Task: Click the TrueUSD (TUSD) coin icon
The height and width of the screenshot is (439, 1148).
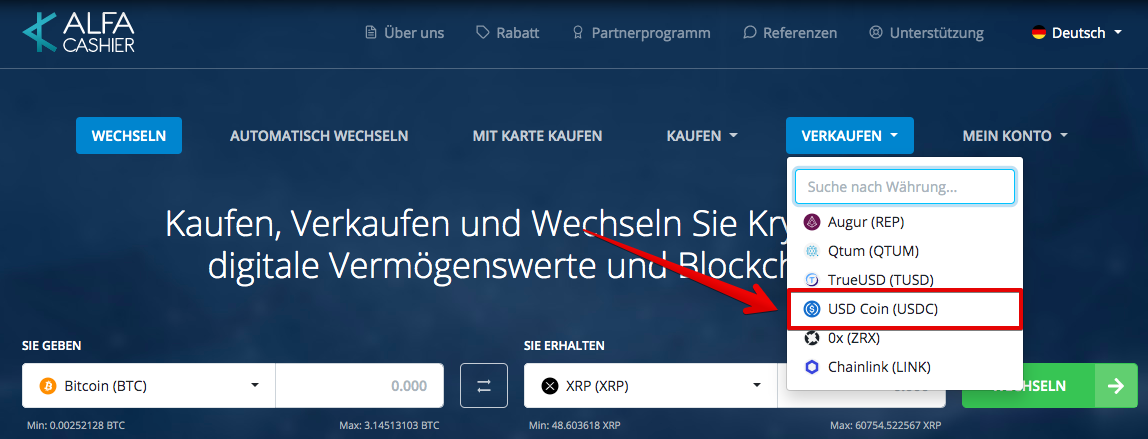Action: point(811,280)
